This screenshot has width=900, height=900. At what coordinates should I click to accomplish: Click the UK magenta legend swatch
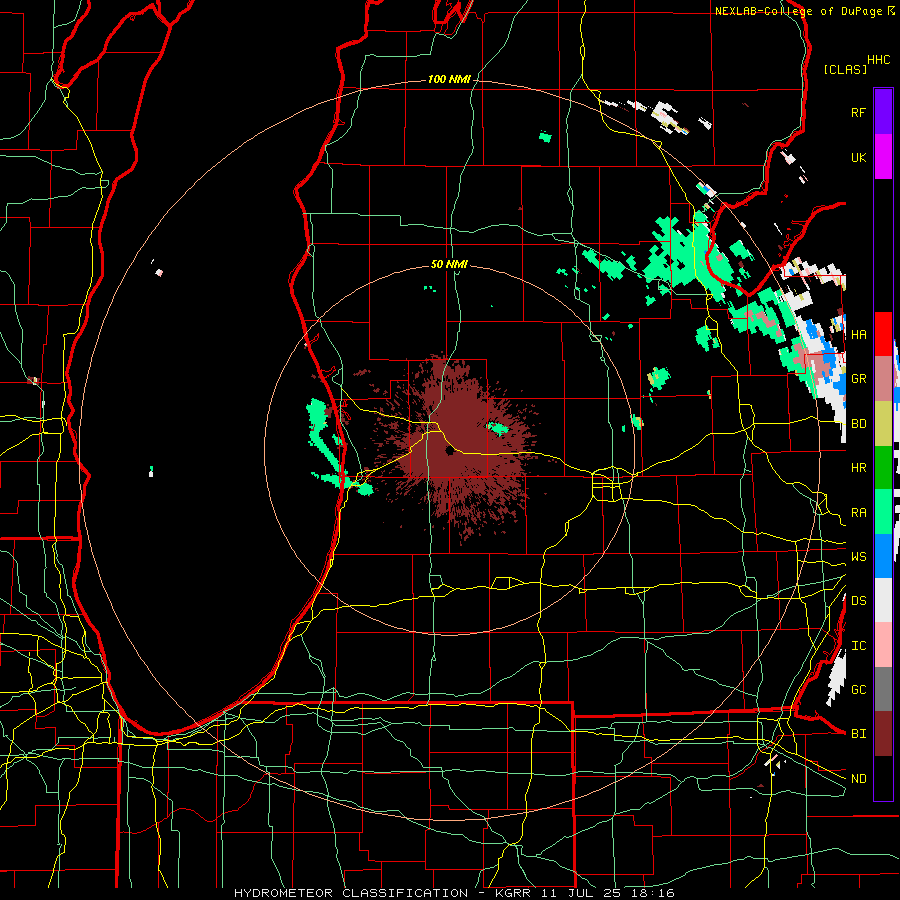pos(883,157)
